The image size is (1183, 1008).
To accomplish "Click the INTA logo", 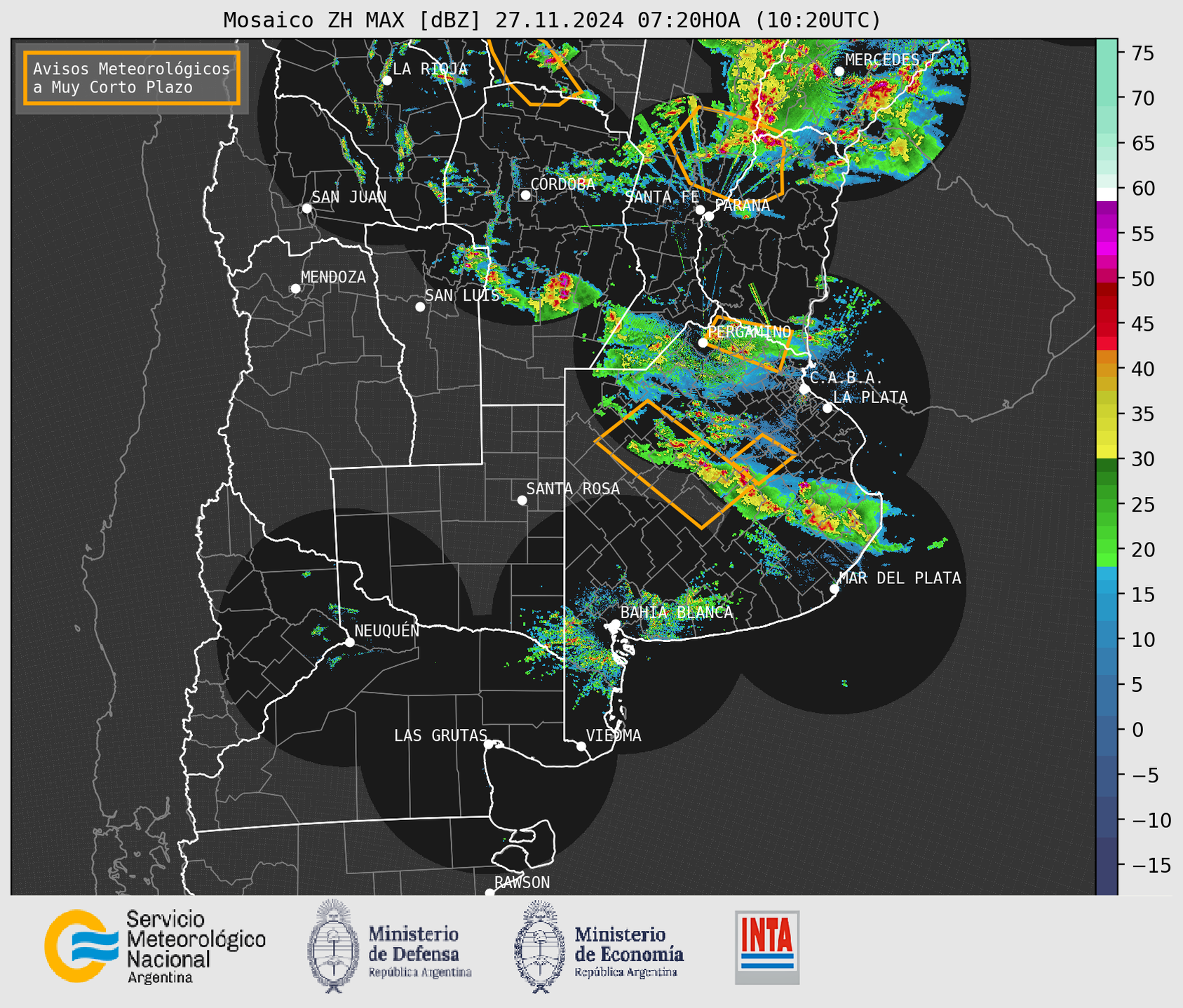I will (767, 947).
